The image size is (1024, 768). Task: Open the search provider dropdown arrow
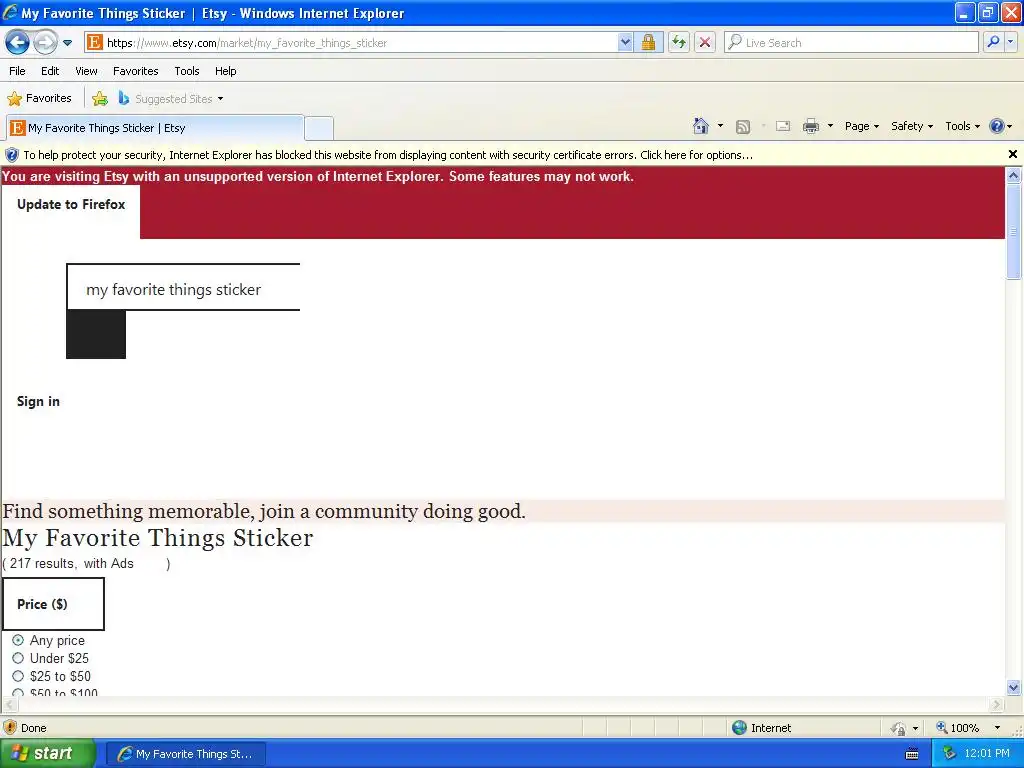click(1010, 42)
